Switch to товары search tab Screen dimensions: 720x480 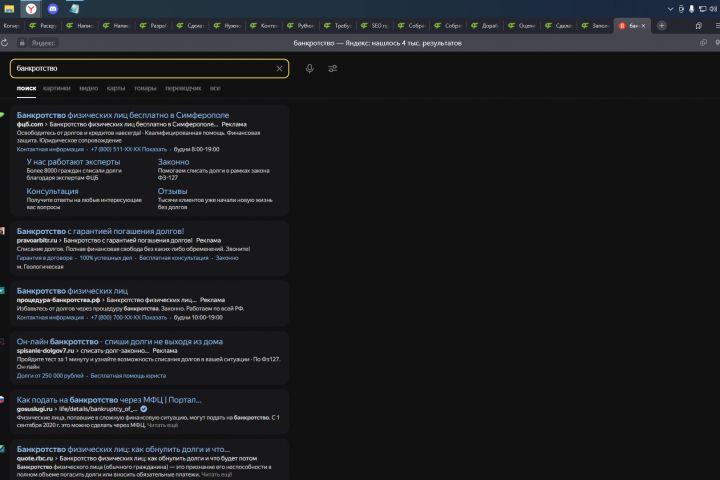click(145, 88)
